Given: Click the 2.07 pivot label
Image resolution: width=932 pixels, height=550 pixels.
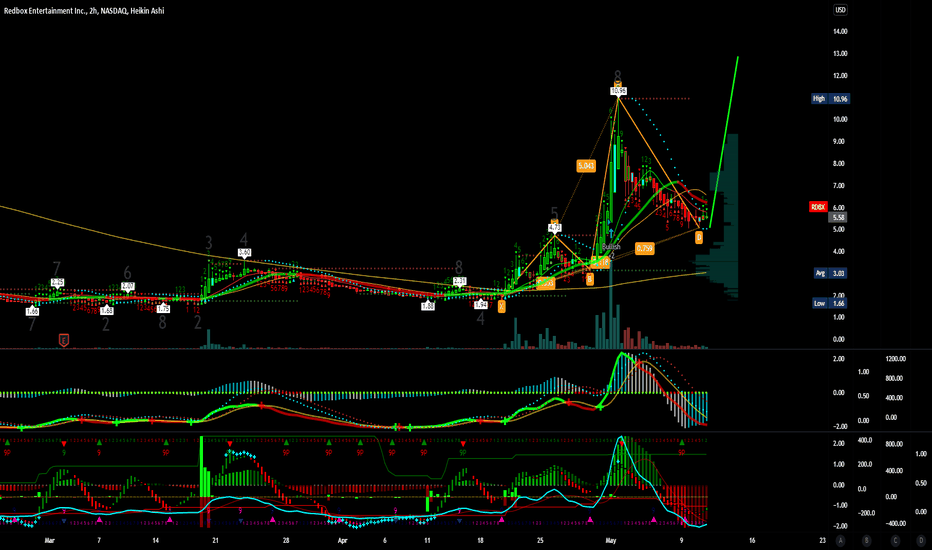Looking at the screenshot, I should point(128,287).
